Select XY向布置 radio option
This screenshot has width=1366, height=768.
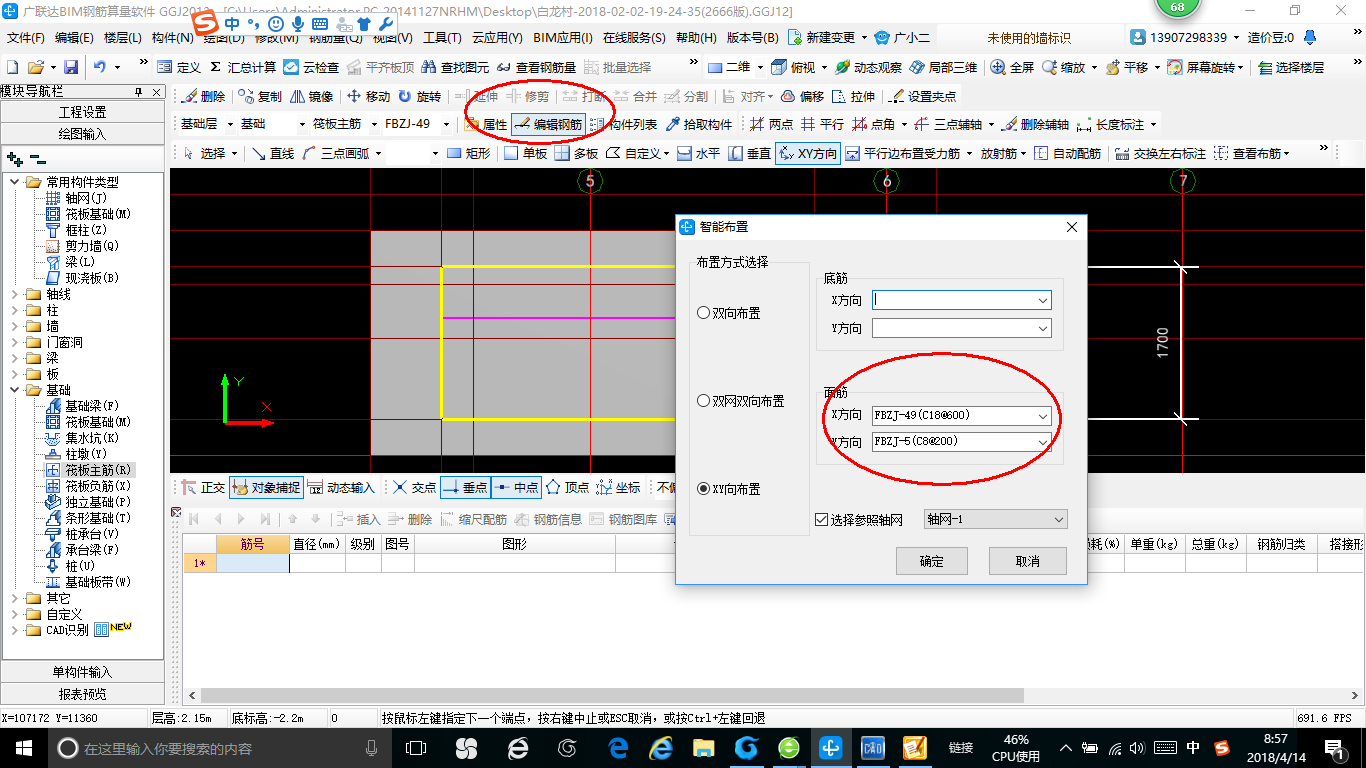coord(729,489)
